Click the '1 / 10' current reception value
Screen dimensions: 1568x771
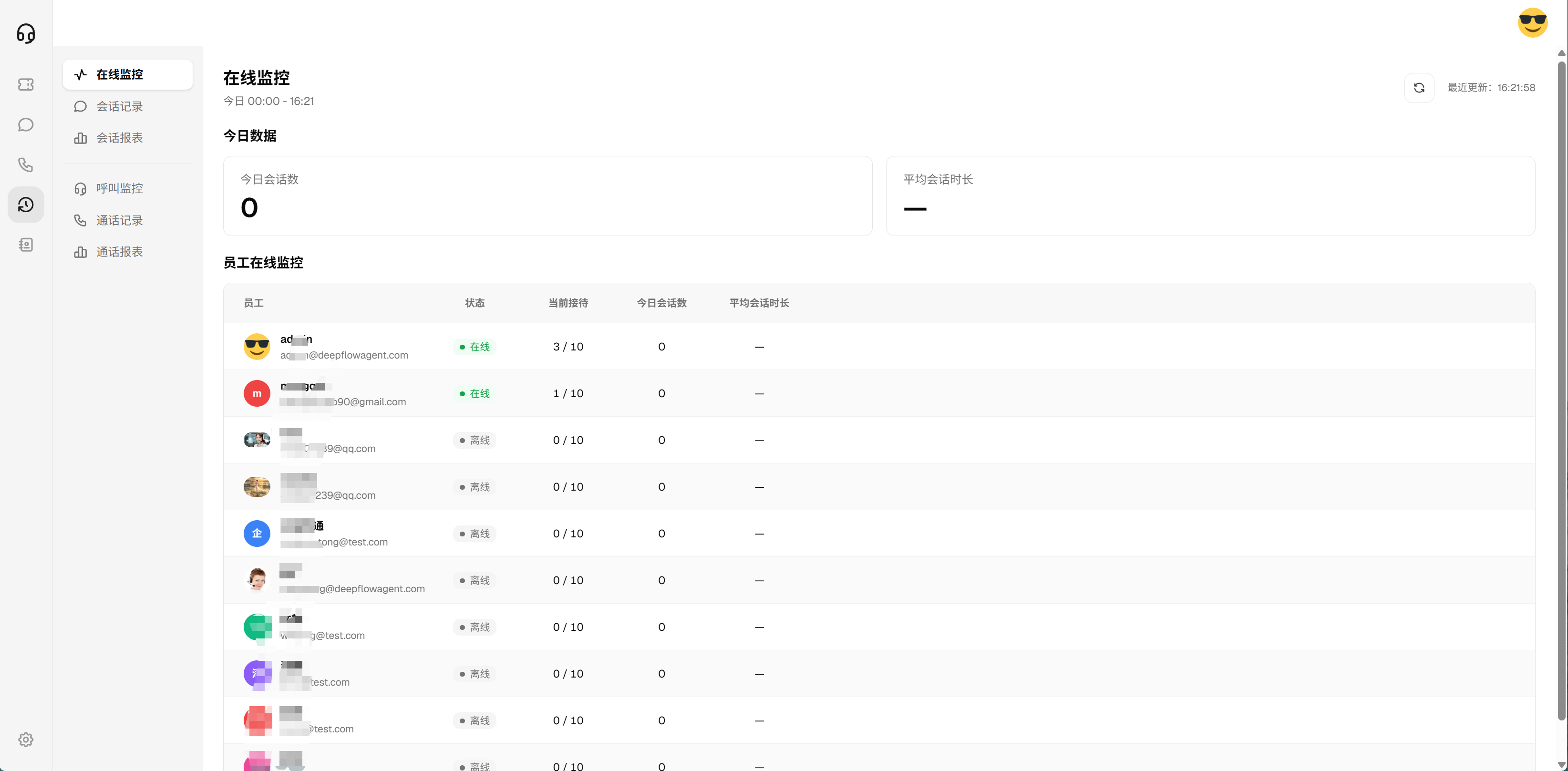[x=568, y=394]
